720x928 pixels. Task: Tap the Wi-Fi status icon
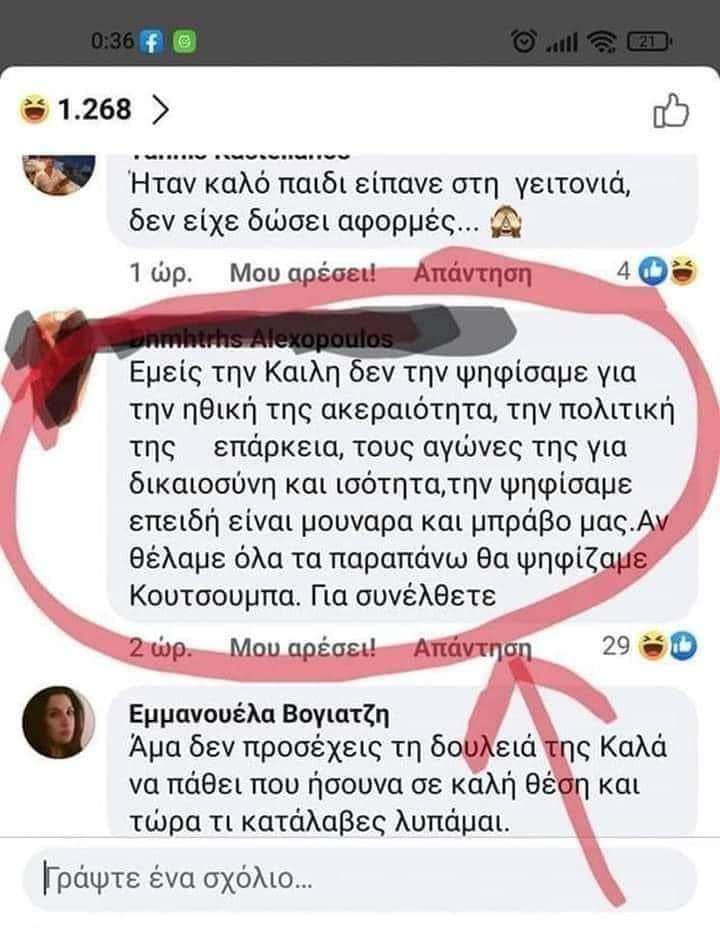601,41
